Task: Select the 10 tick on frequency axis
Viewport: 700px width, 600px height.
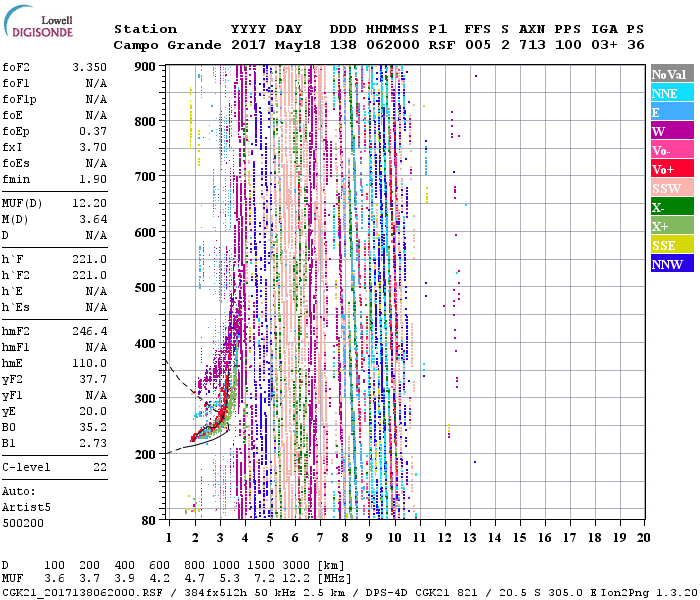Action: pos(395,537)
